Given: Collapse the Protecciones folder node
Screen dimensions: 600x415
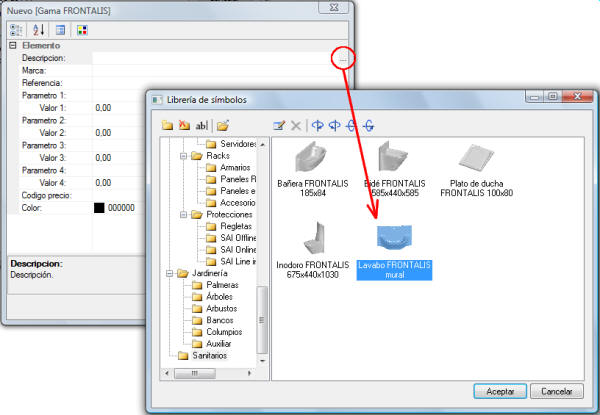Looking at the screenshot, I should click(x=183, y=215).
